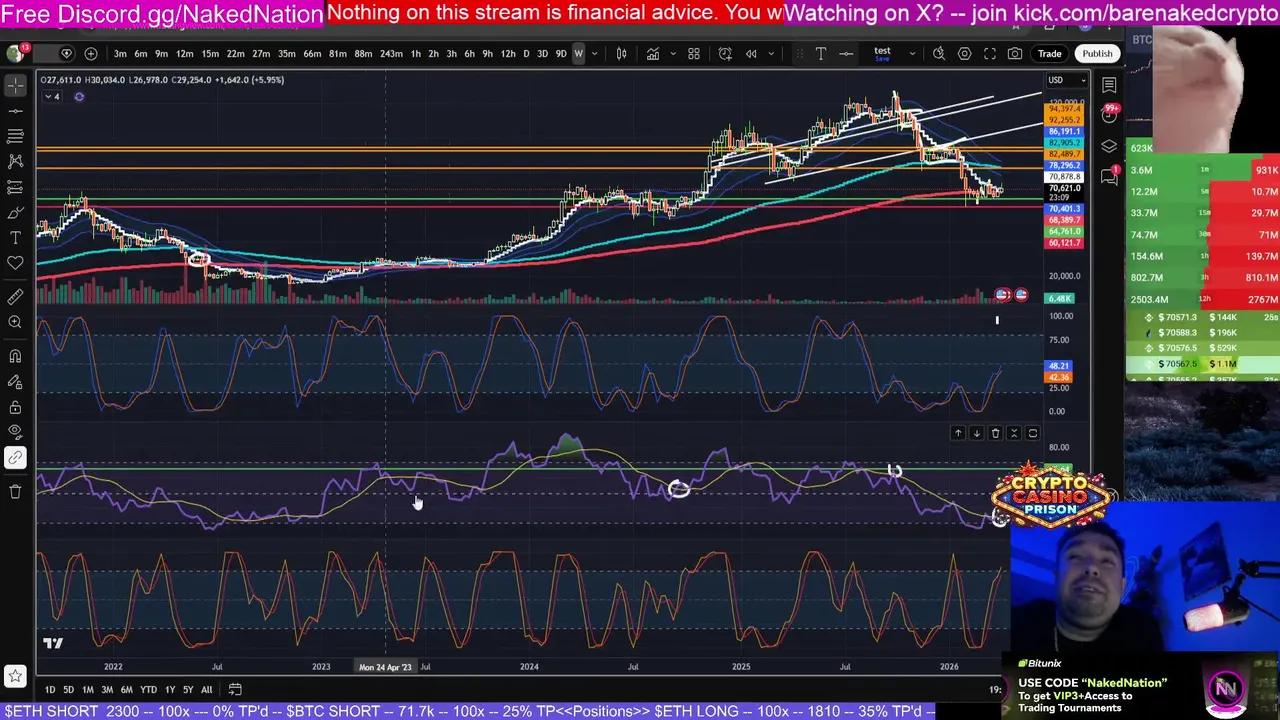1280x720 pixels.
Task: Move the indicator pane up
Action: click(958, 433)
